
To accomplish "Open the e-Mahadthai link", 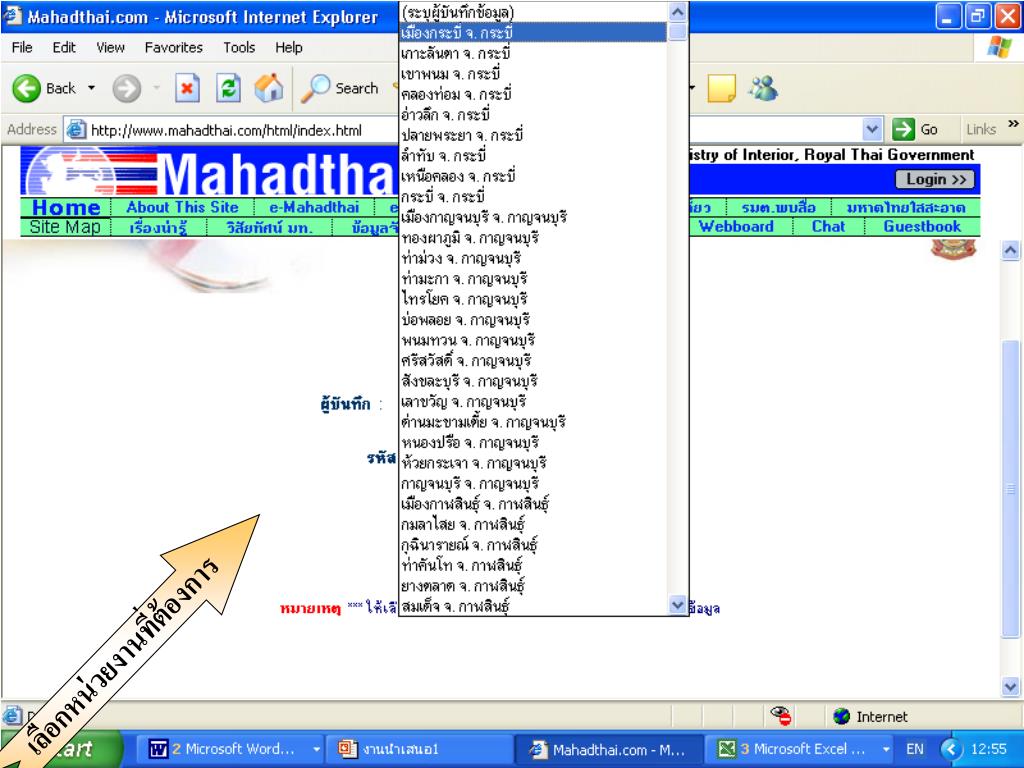I will [x=314, y=207].
